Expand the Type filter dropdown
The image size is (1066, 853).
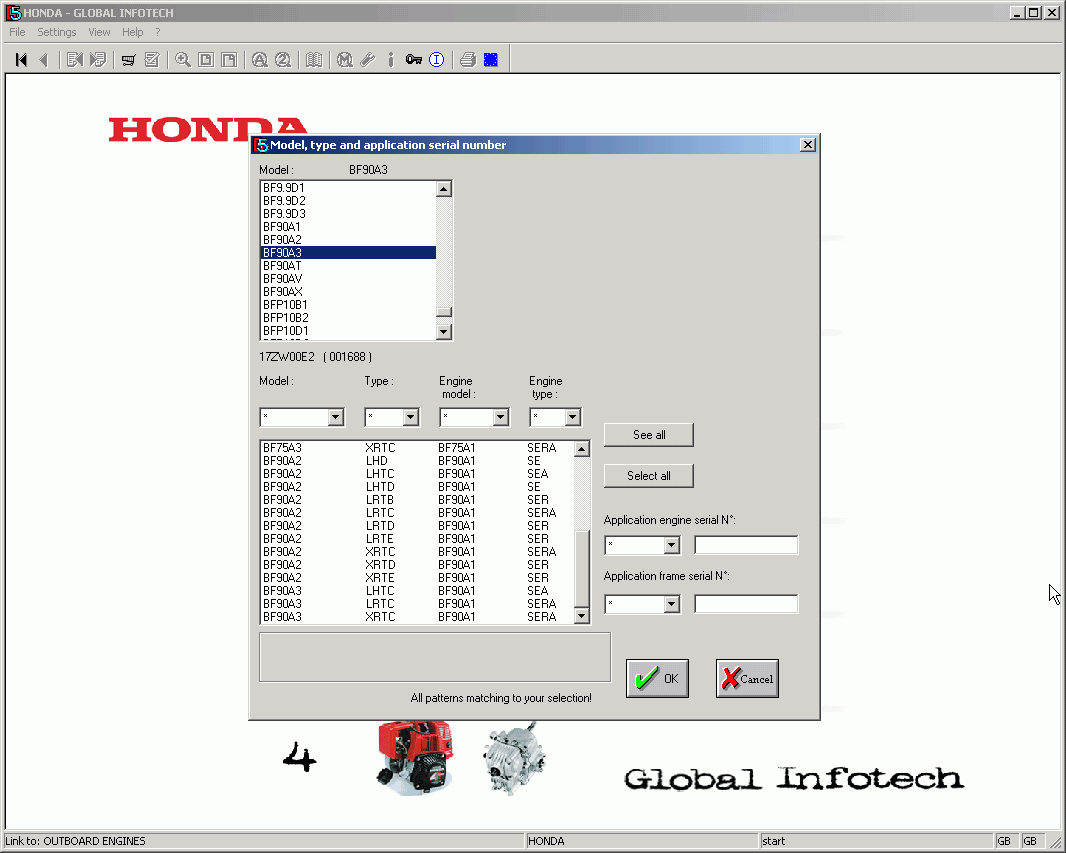410,417
